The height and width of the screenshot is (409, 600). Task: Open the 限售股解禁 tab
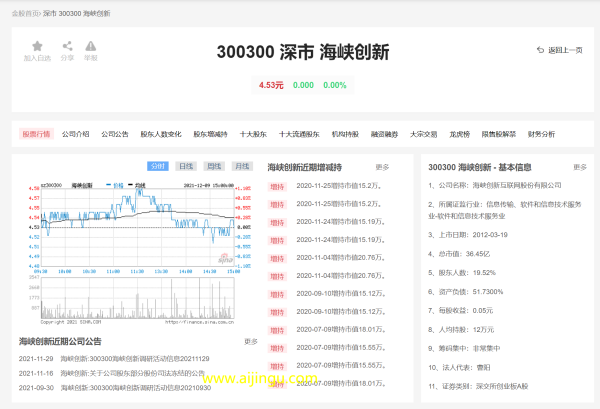coord(499,134)
